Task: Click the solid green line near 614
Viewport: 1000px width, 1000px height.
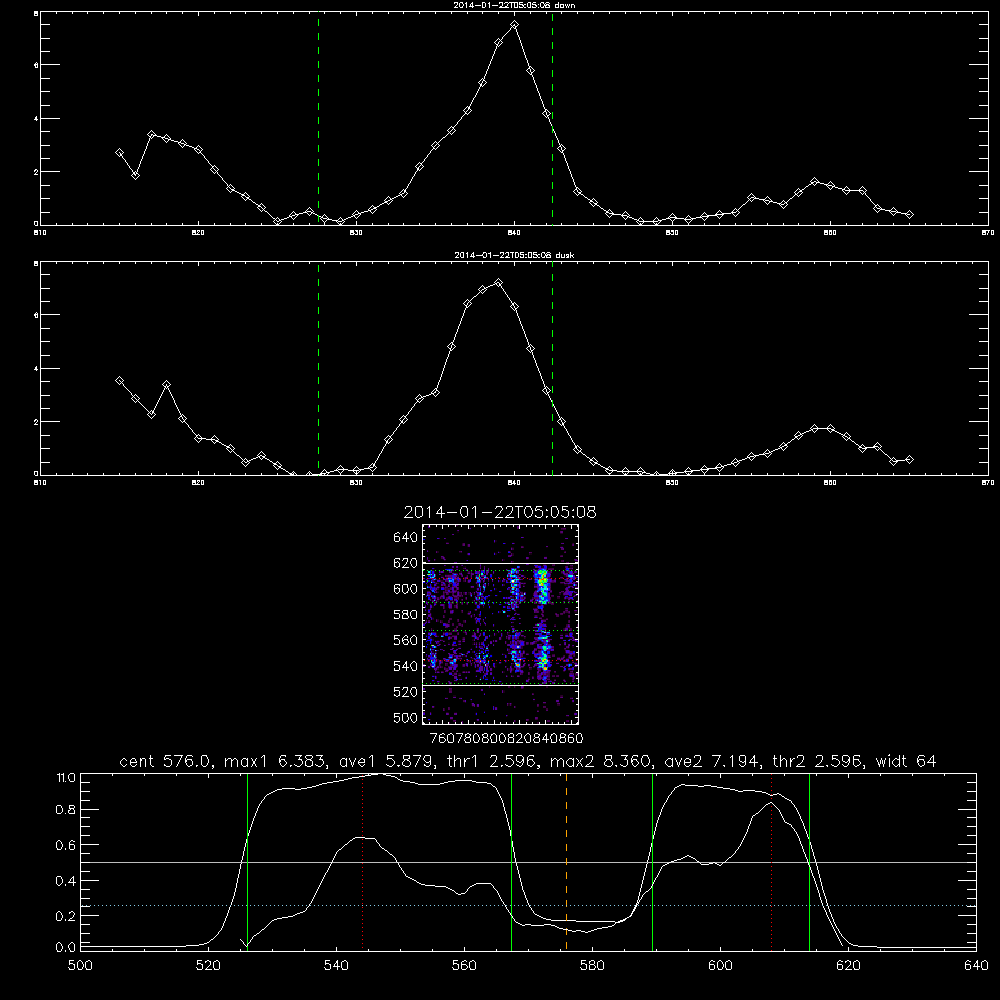Action: 809,862
